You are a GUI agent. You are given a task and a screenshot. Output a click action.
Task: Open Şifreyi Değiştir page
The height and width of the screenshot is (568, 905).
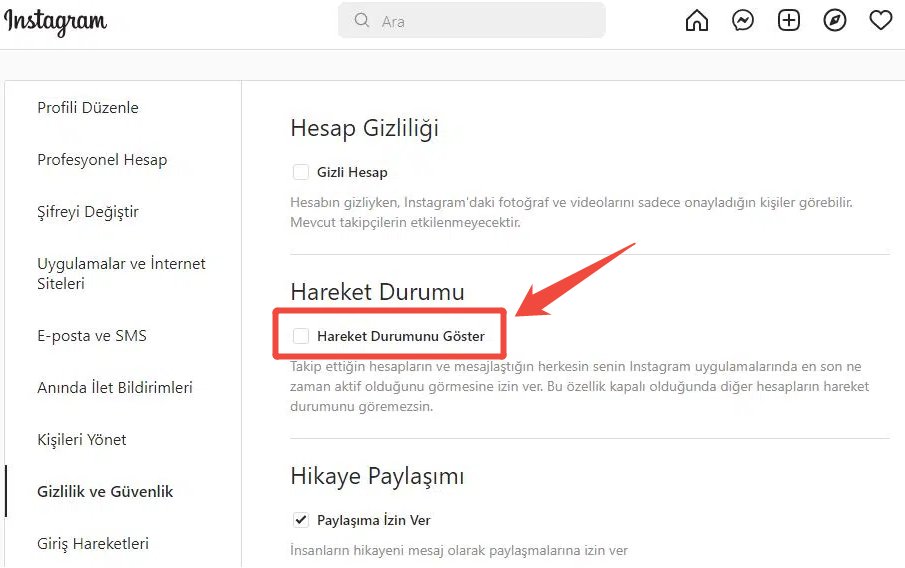point(88,212)
